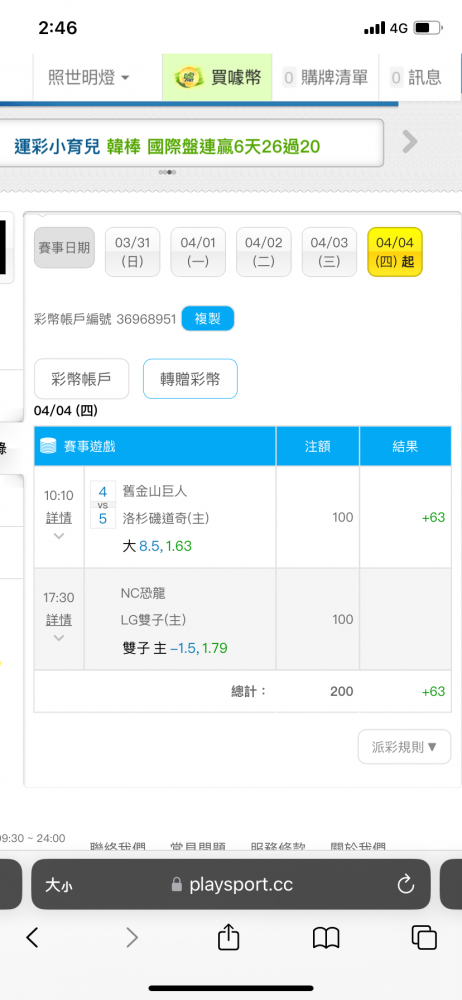The height and width of the screenshot is (1000, 462).
Task: Tap the playsport.cc address bar
Action: click(x=231, y=884)
